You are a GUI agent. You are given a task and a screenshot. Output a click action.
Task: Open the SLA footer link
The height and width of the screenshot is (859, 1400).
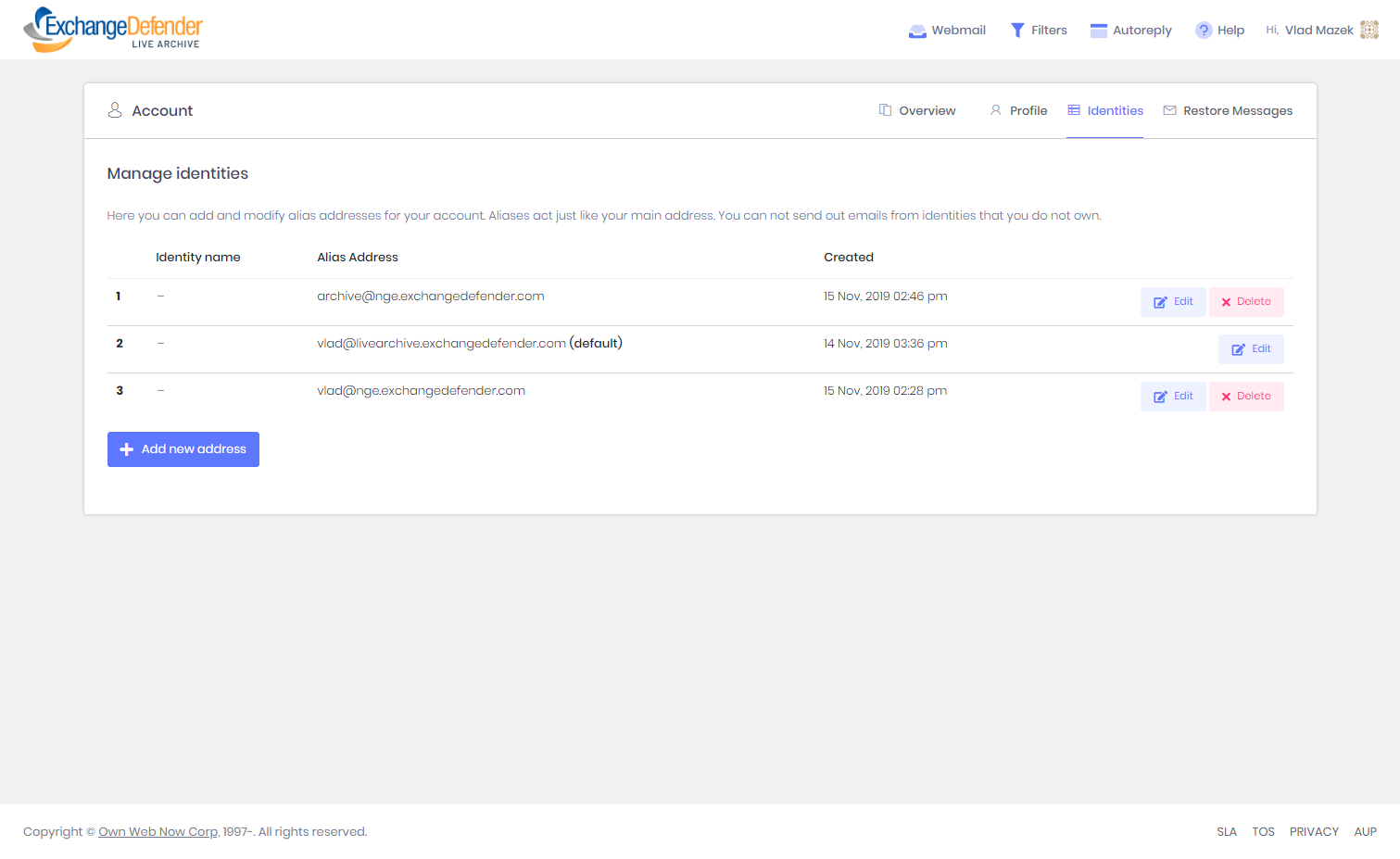[1226, 832]
